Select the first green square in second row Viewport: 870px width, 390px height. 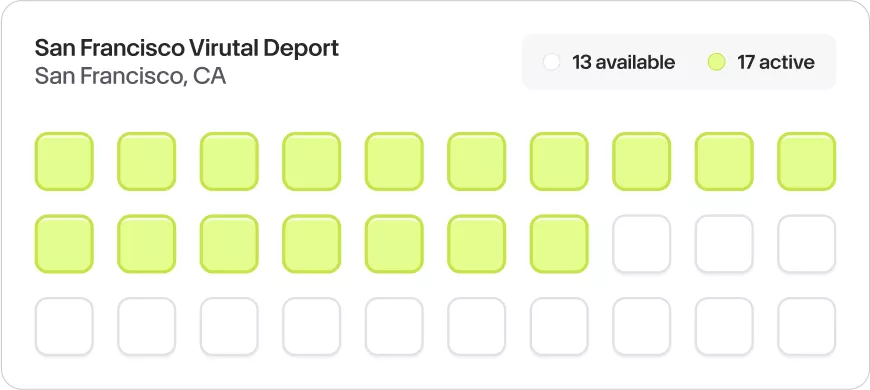(x=64, y=244)
